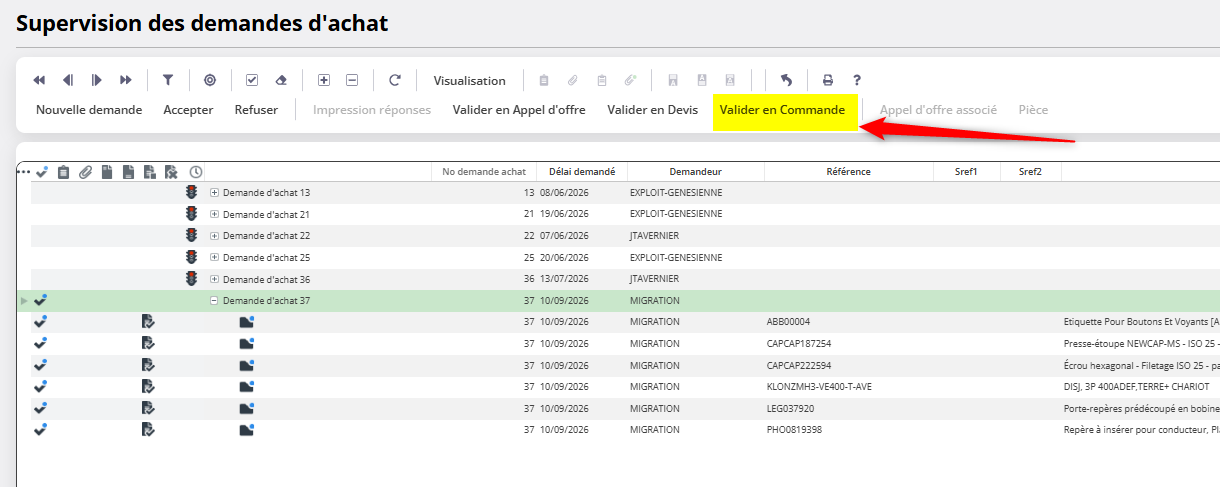Click date 13/07/2026
This screenshot has height=487, width=1220.
pyautogui.click(x=564, y=279)
